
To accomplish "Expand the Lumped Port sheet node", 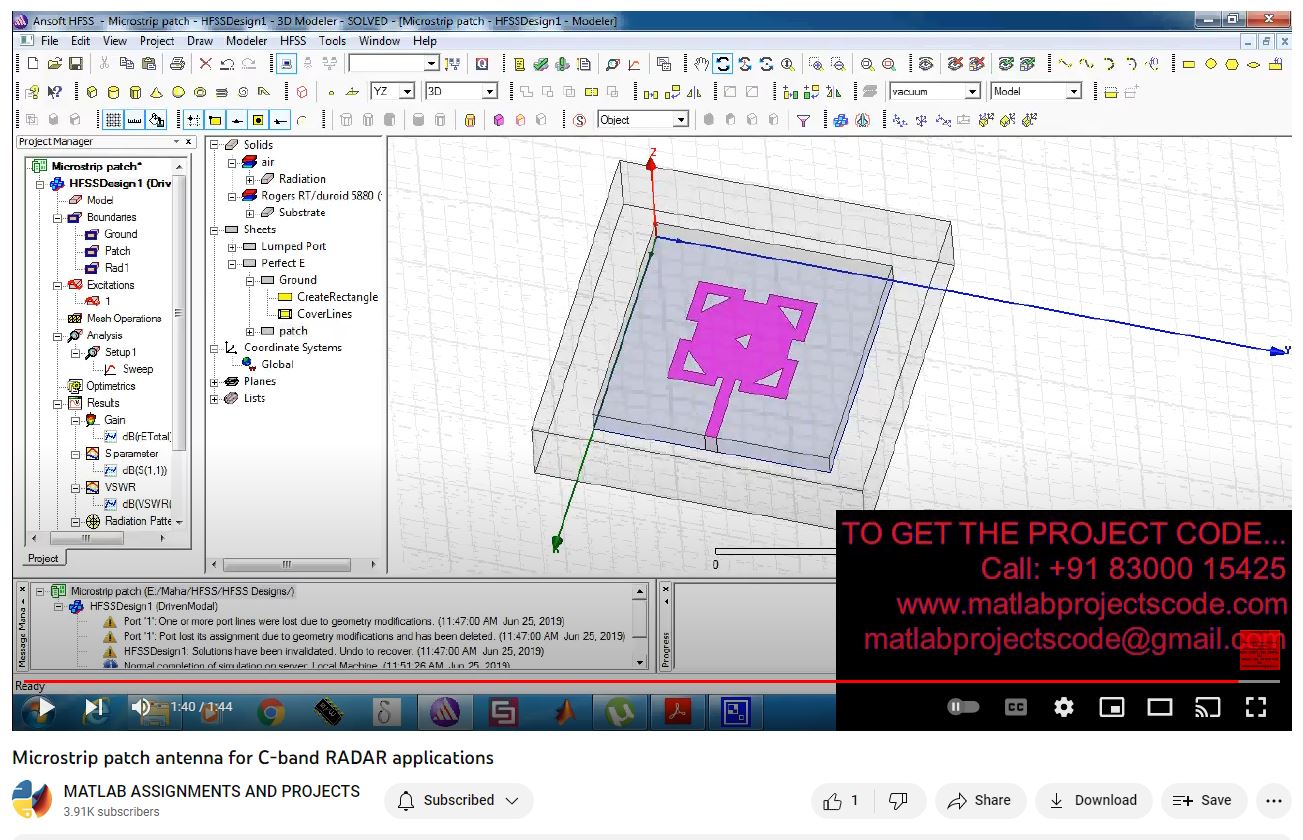I will [233, 246].
